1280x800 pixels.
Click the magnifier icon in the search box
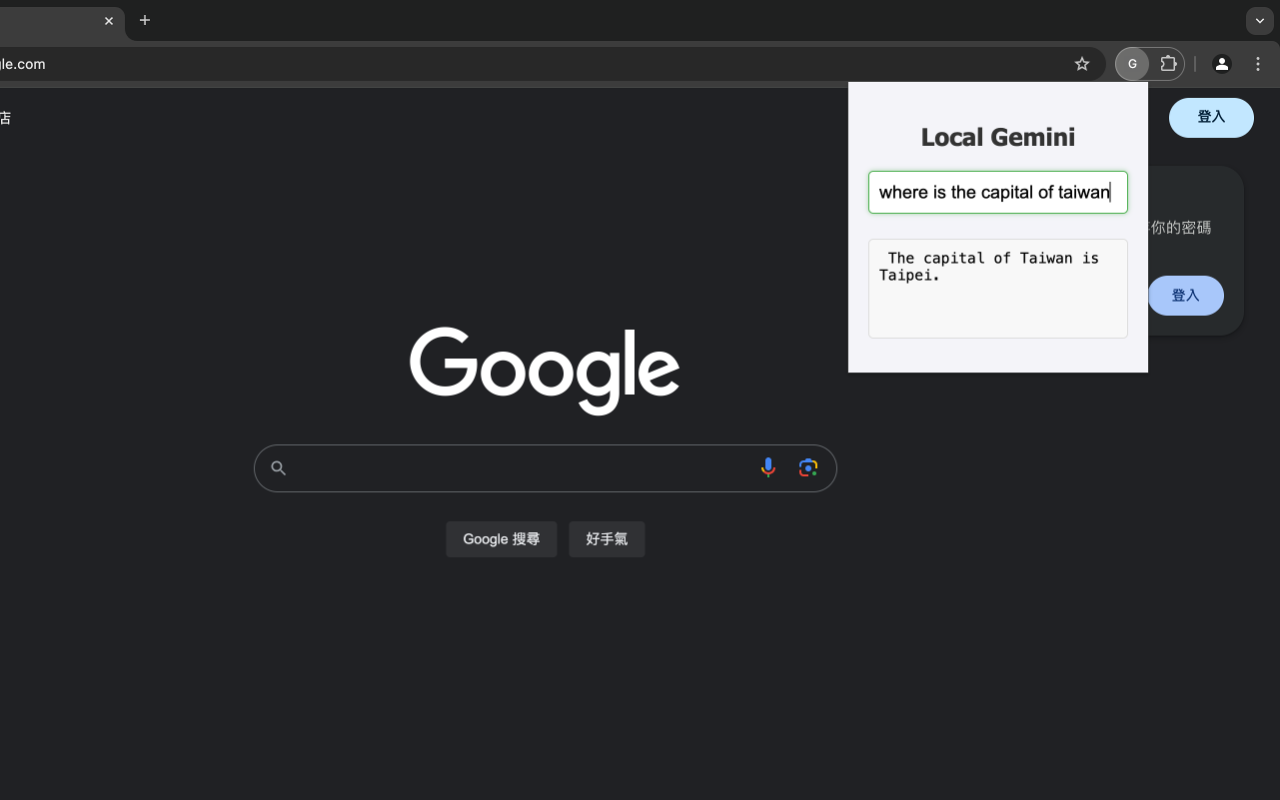pyautogui.click(x=278, y=467)
